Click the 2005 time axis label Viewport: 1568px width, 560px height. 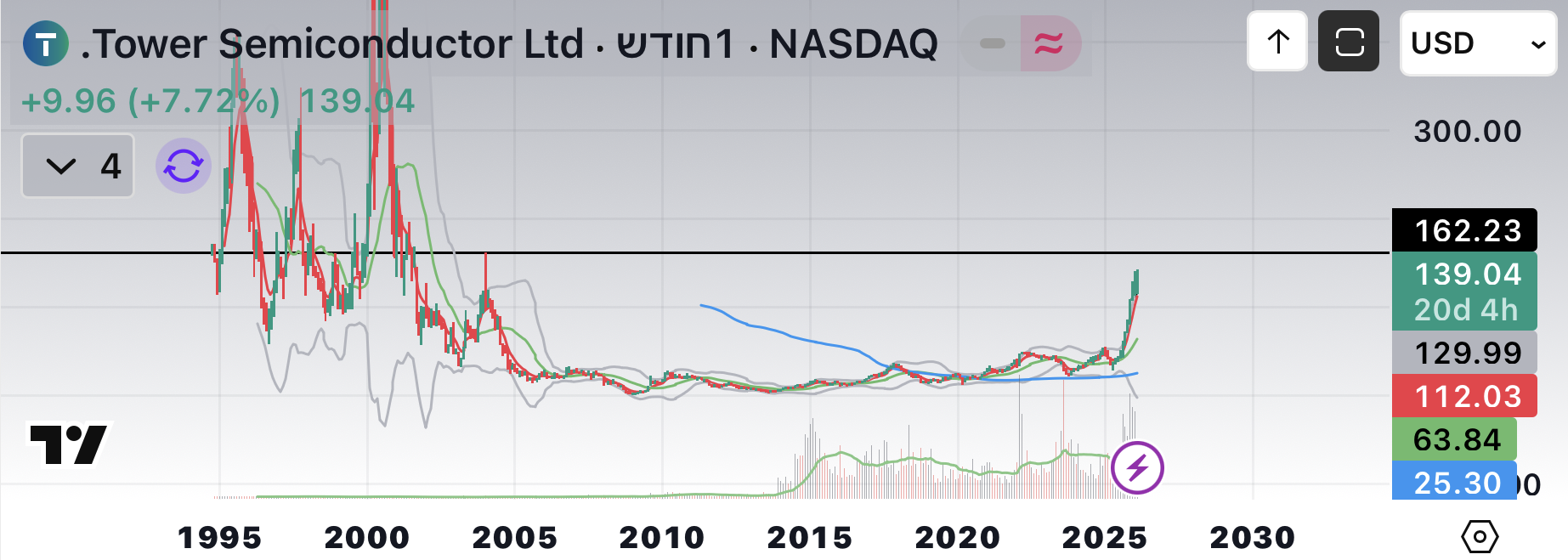[514, 537]
